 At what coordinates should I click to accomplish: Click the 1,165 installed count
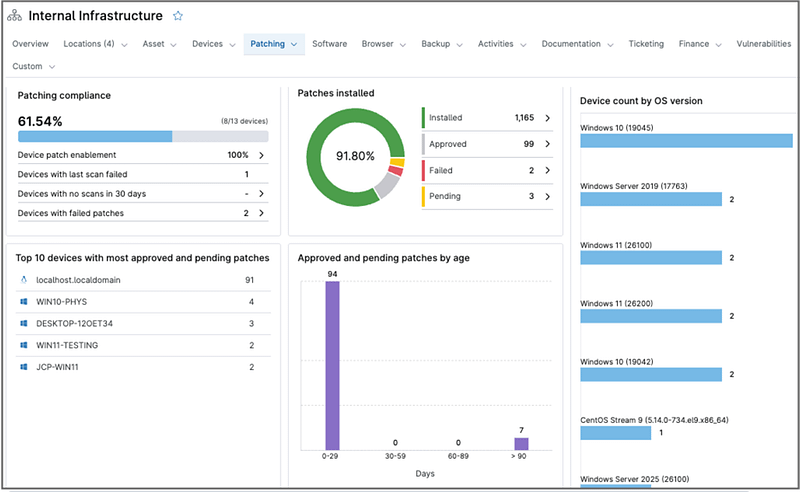(x=524, y=118)
